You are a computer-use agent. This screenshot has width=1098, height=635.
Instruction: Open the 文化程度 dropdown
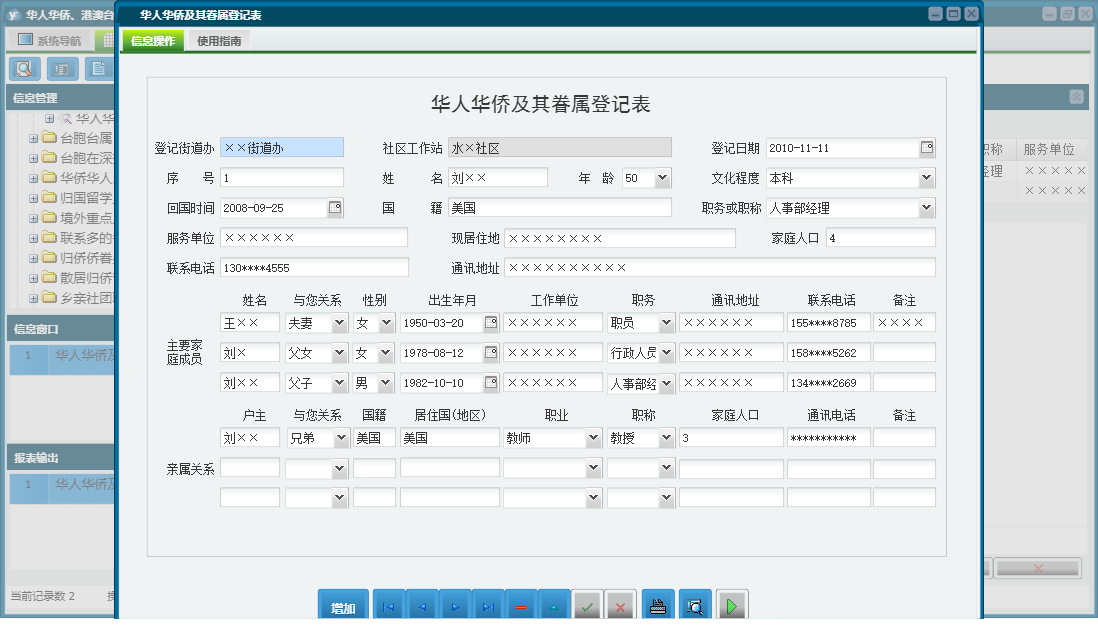click(x=926, y=178)
